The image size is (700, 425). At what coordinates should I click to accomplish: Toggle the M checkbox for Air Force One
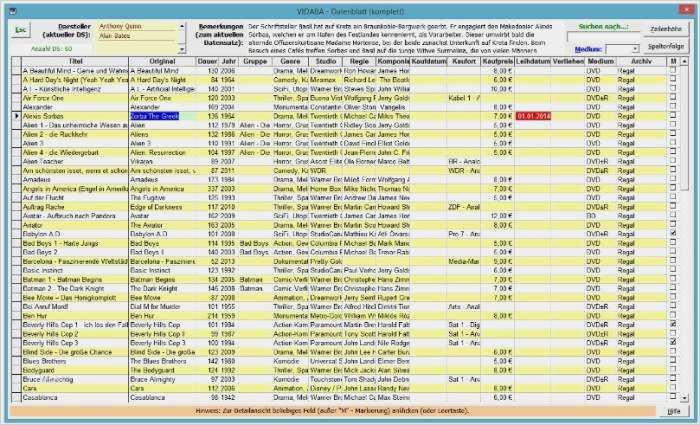pos(673,98)
